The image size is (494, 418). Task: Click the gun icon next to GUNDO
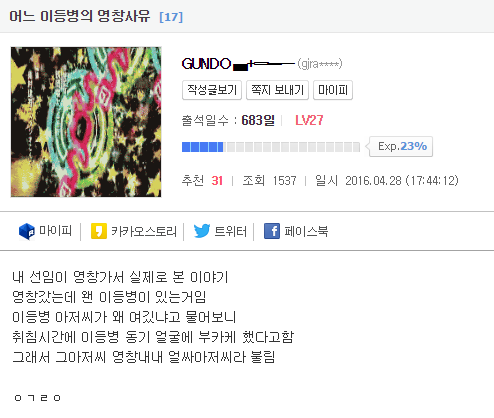coord(264,64)
